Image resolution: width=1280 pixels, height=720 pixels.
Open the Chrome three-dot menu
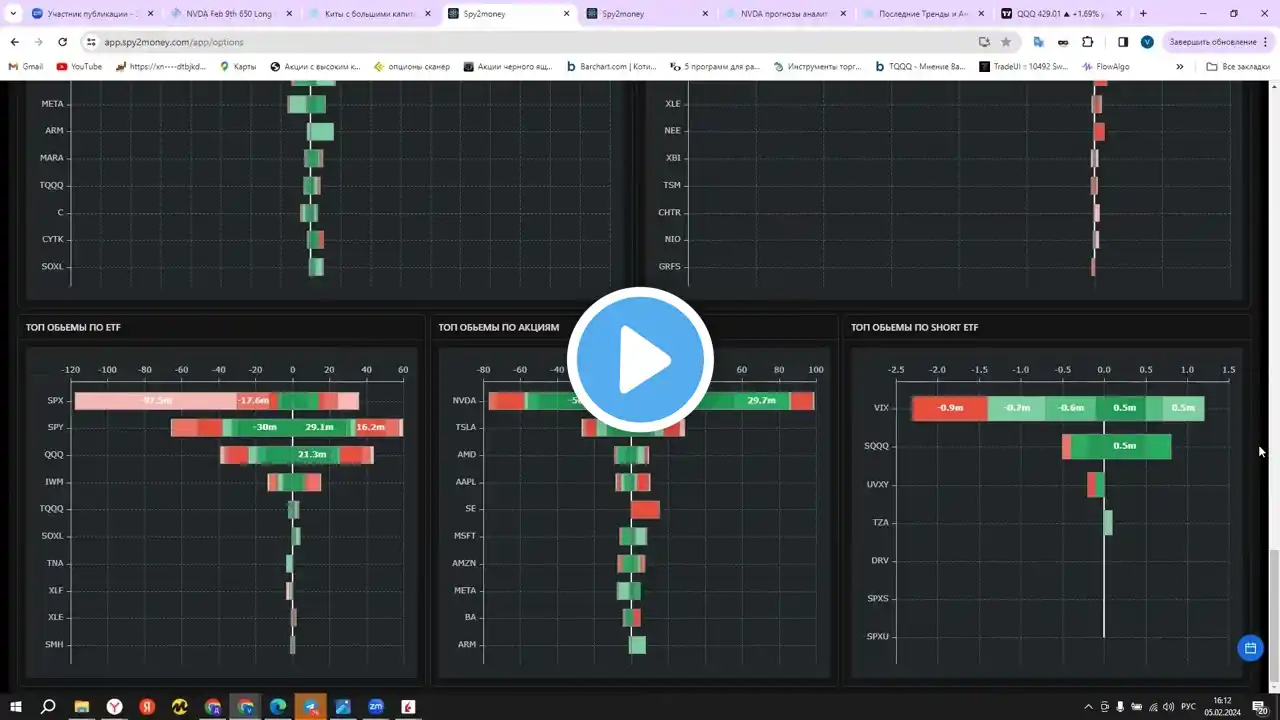click(1268, 42)
